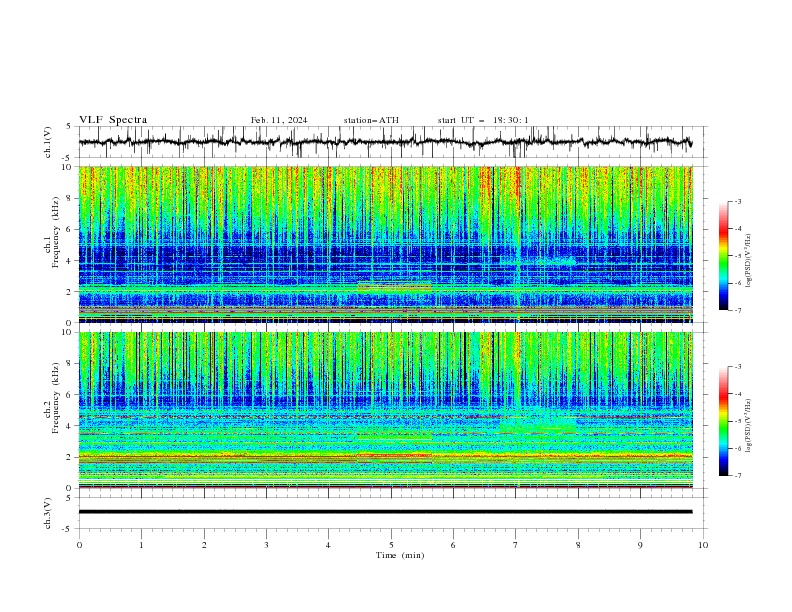
Task: Click the 'station=ATH' label
Action: click(371, 120)
